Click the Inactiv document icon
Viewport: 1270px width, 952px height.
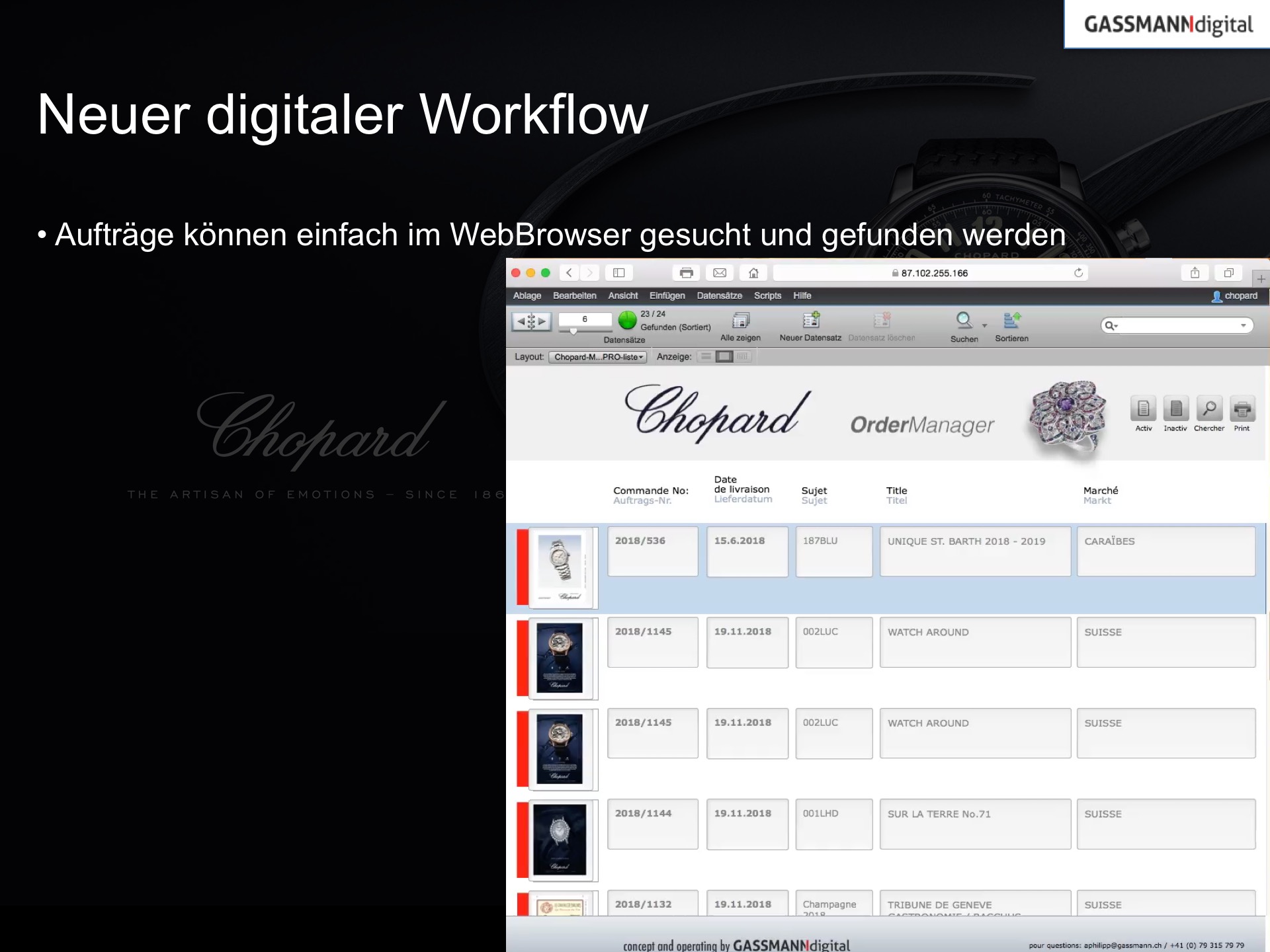click(x=1175, y=409)
